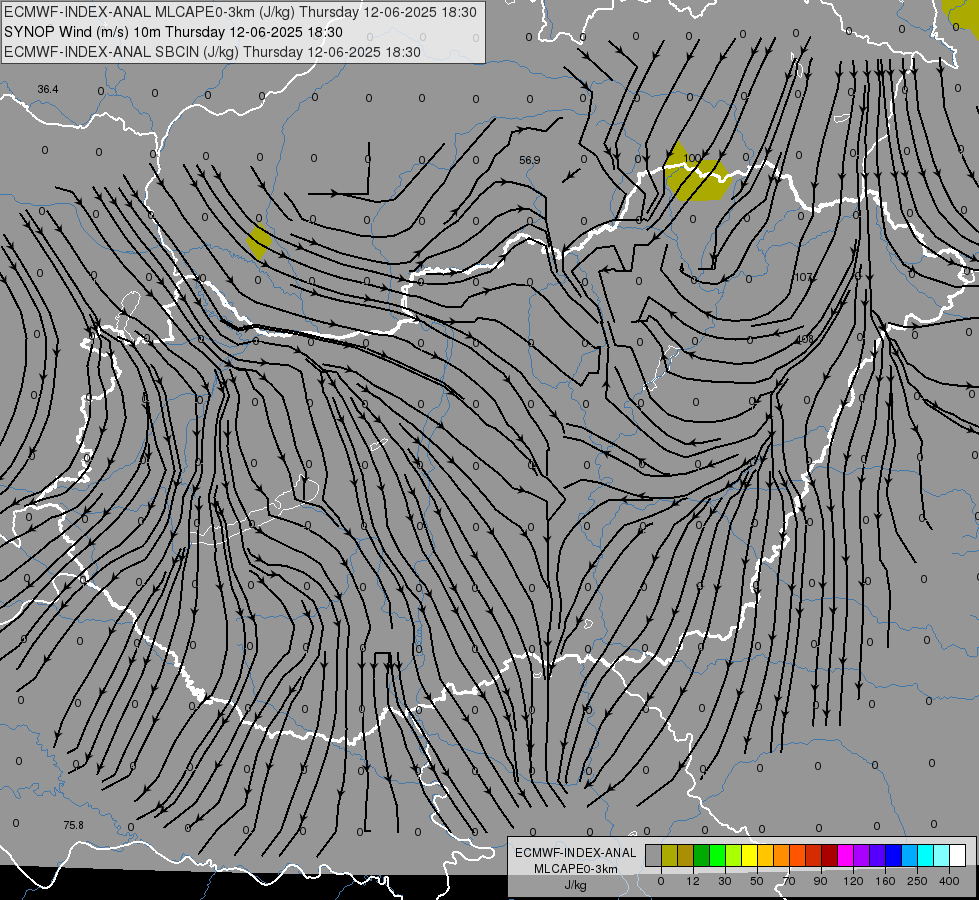Click the legend scale label 12
Image resolution: width=979 pixels, height=900 pixels.
[693, 881]
